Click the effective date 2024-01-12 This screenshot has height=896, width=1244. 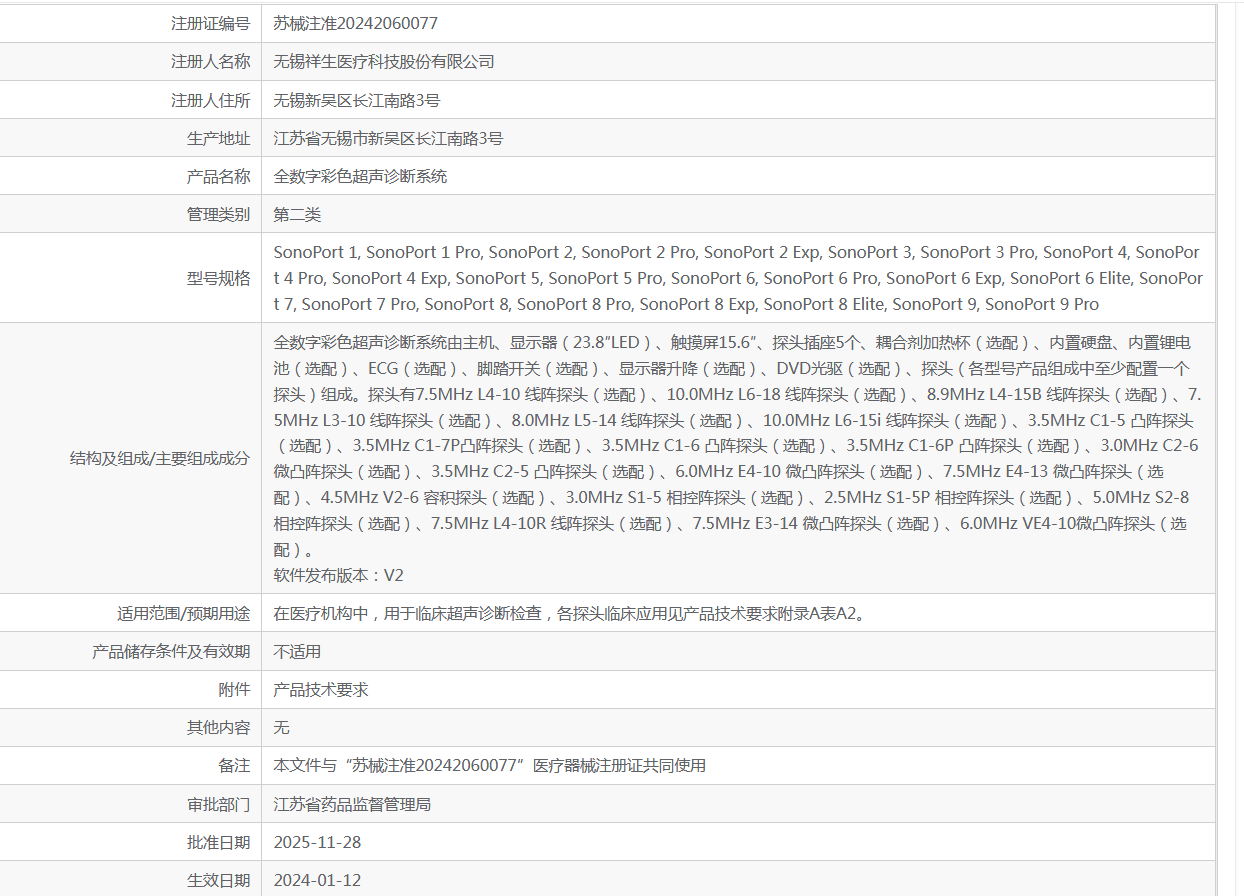(x=317, y=880)
